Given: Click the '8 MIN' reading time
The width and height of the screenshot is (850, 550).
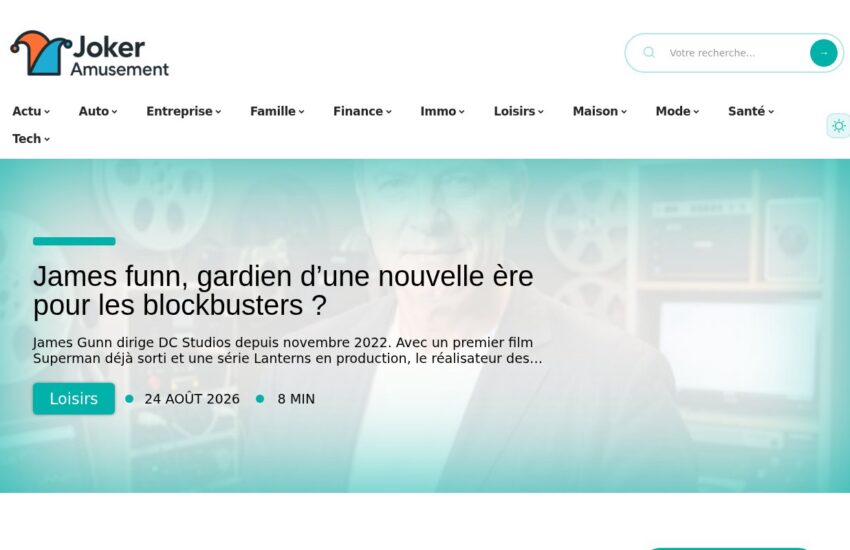Looking at the screenshot, I should pyautogui.click(x=296, y=399).
